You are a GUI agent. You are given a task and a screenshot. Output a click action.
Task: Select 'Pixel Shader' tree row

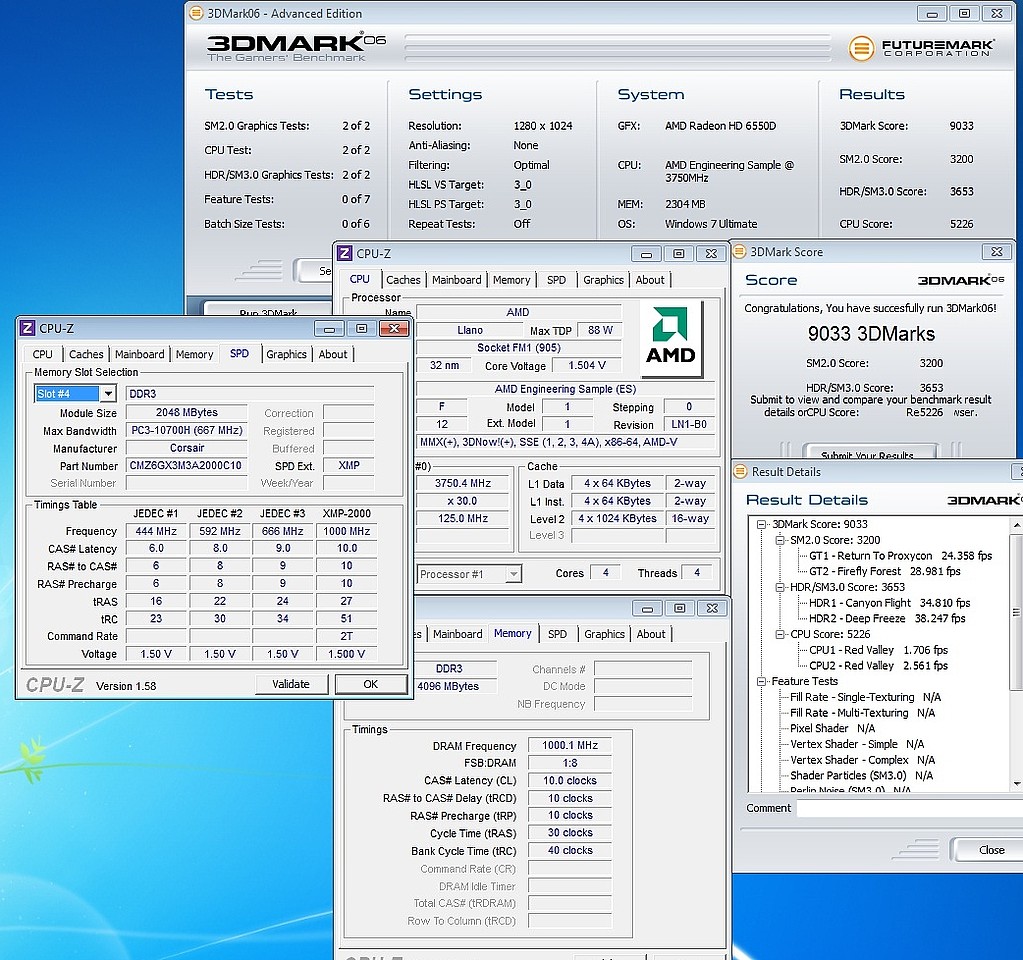832,728
